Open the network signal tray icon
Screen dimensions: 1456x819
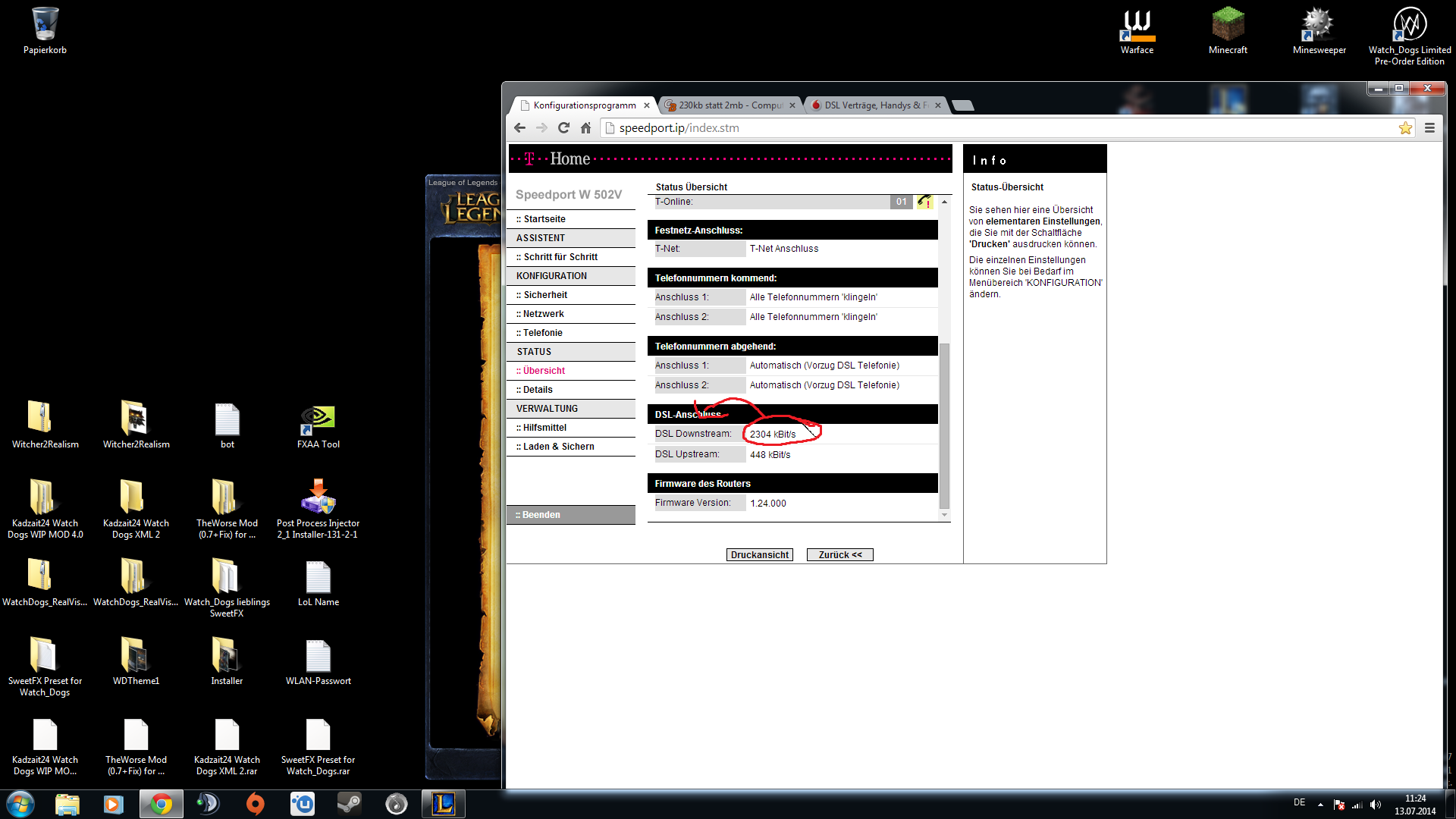[x=1357, y=805]
